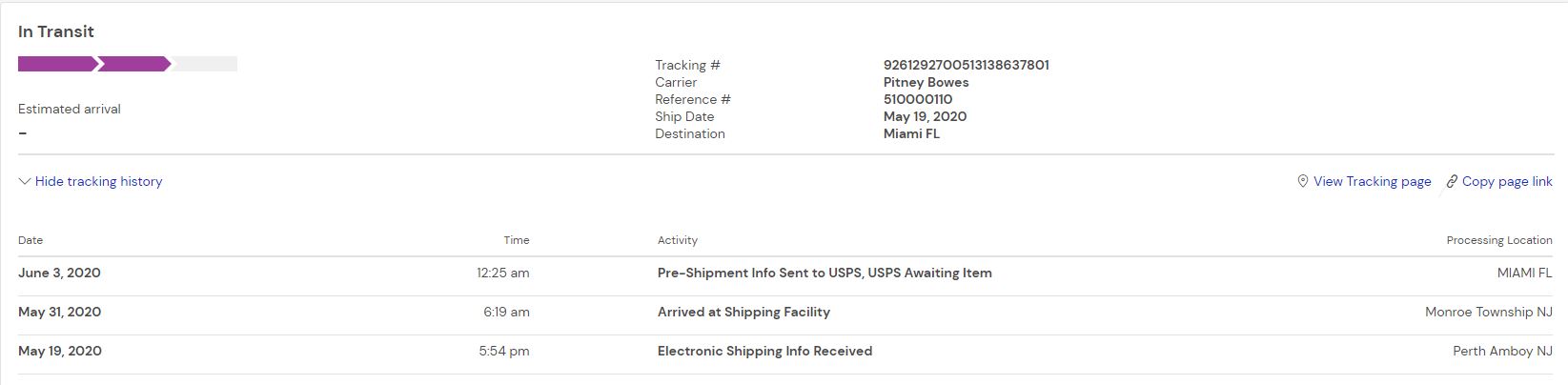Click the first purple progress segment
1568x385 pixels.
[x=55, y=64]
